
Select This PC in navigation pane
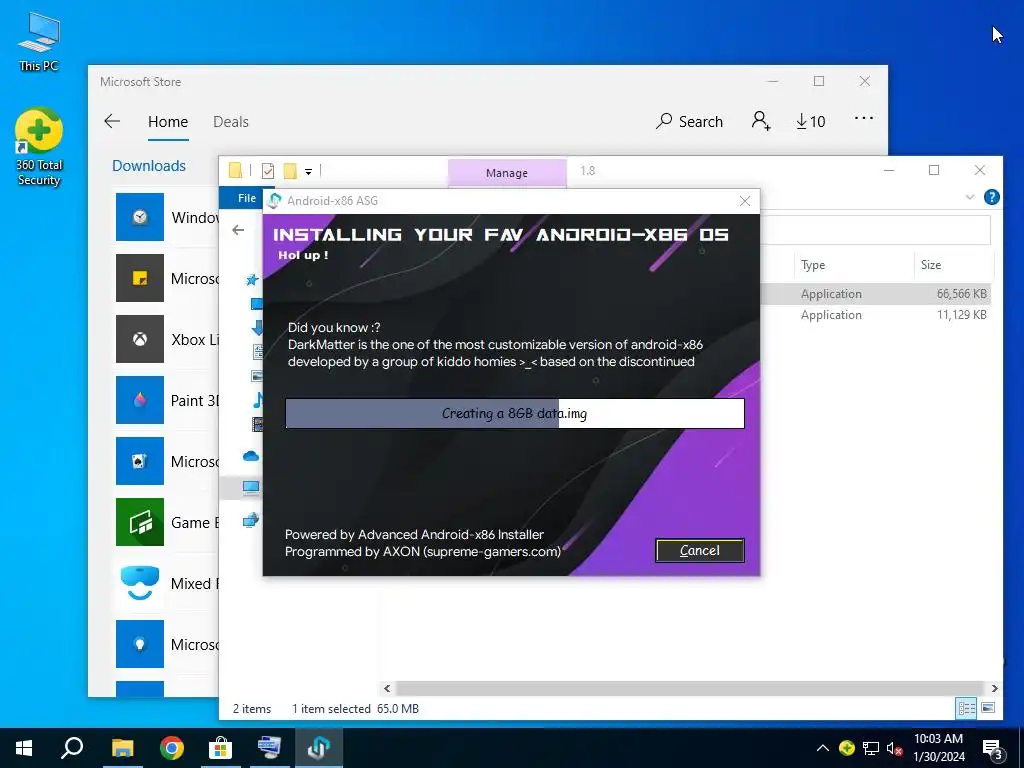pos(251,487)
